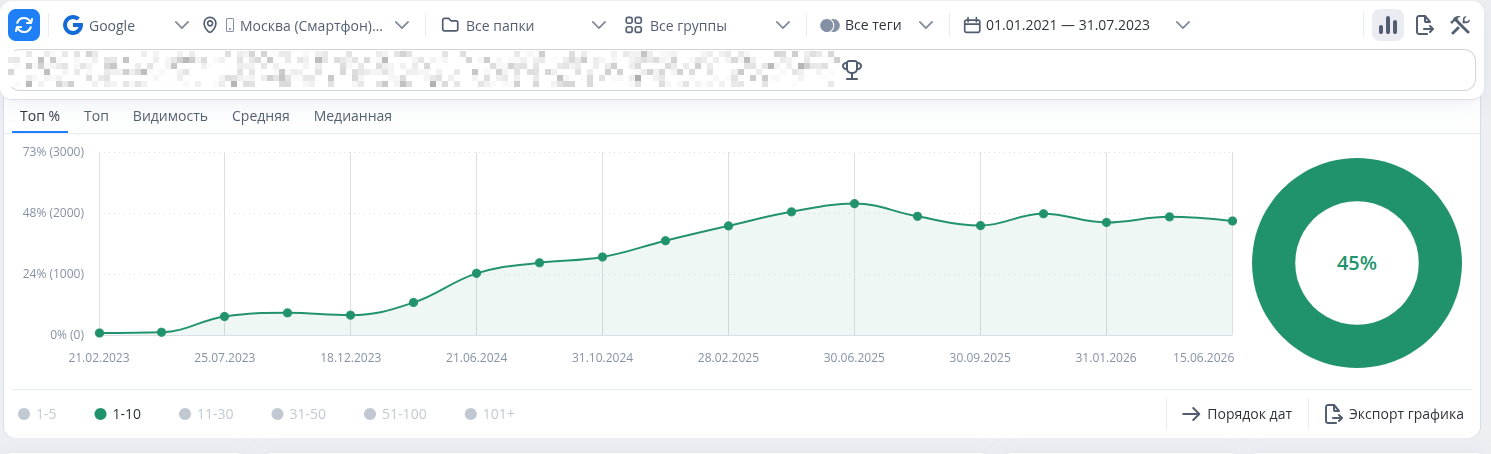
Task: Click the chart point at 25.07.2023
Action: (224, 316)
